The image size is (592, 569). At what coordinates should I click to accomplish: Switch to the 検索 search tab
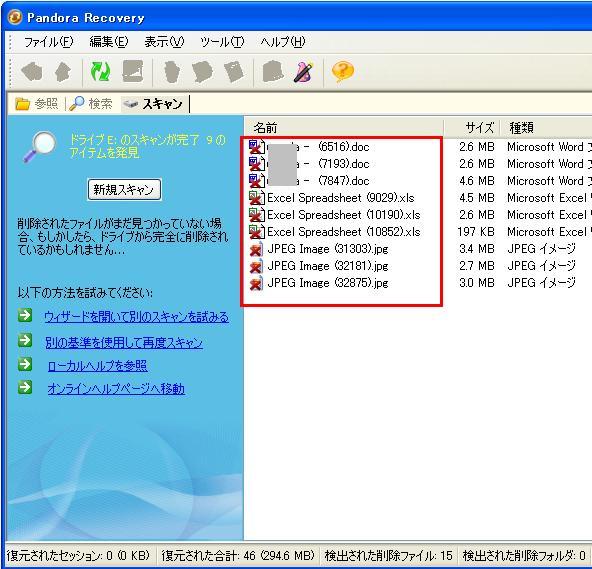point(92,103)
